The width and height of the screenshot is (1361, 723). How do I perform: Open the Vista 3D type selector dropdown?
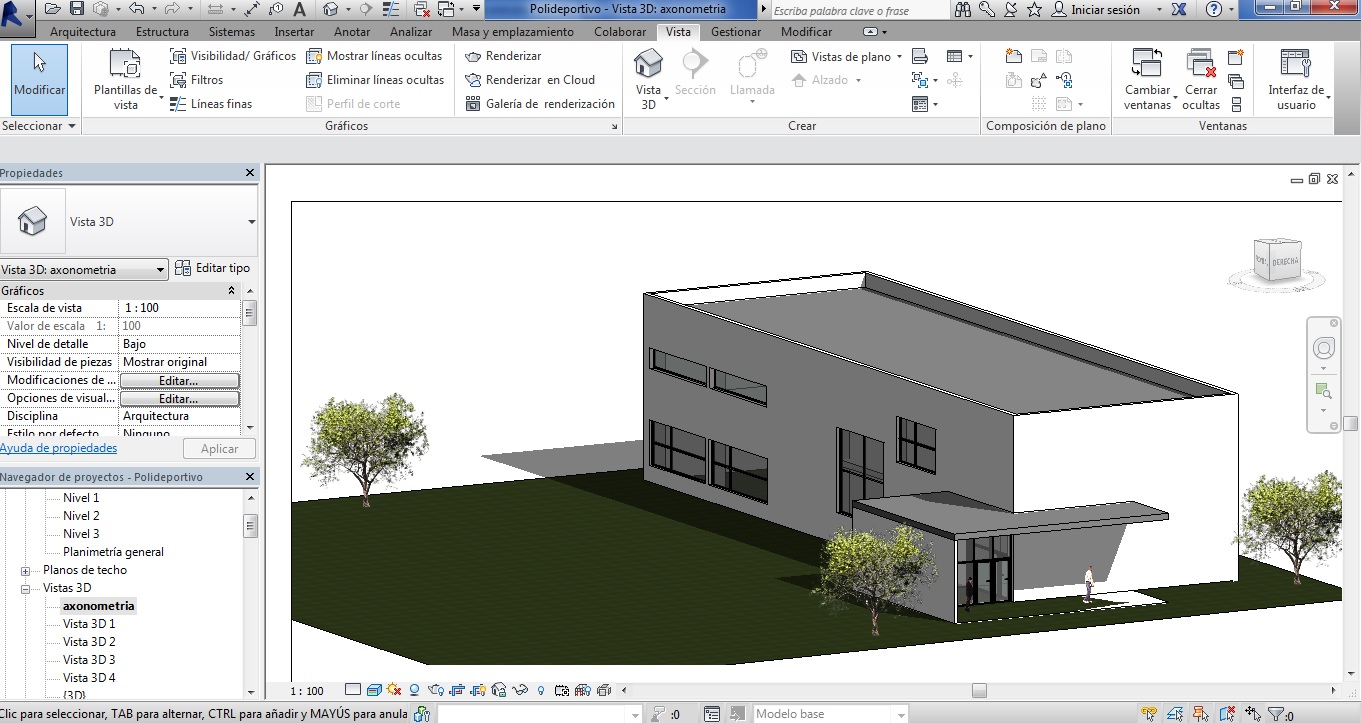(251, 222)
